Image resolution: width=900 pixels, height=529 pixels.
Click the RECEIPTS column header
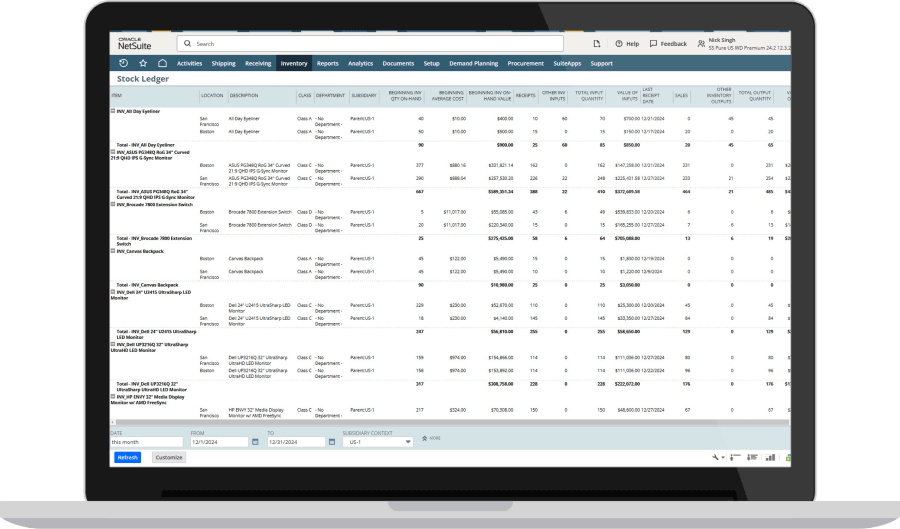click(525, 95)
